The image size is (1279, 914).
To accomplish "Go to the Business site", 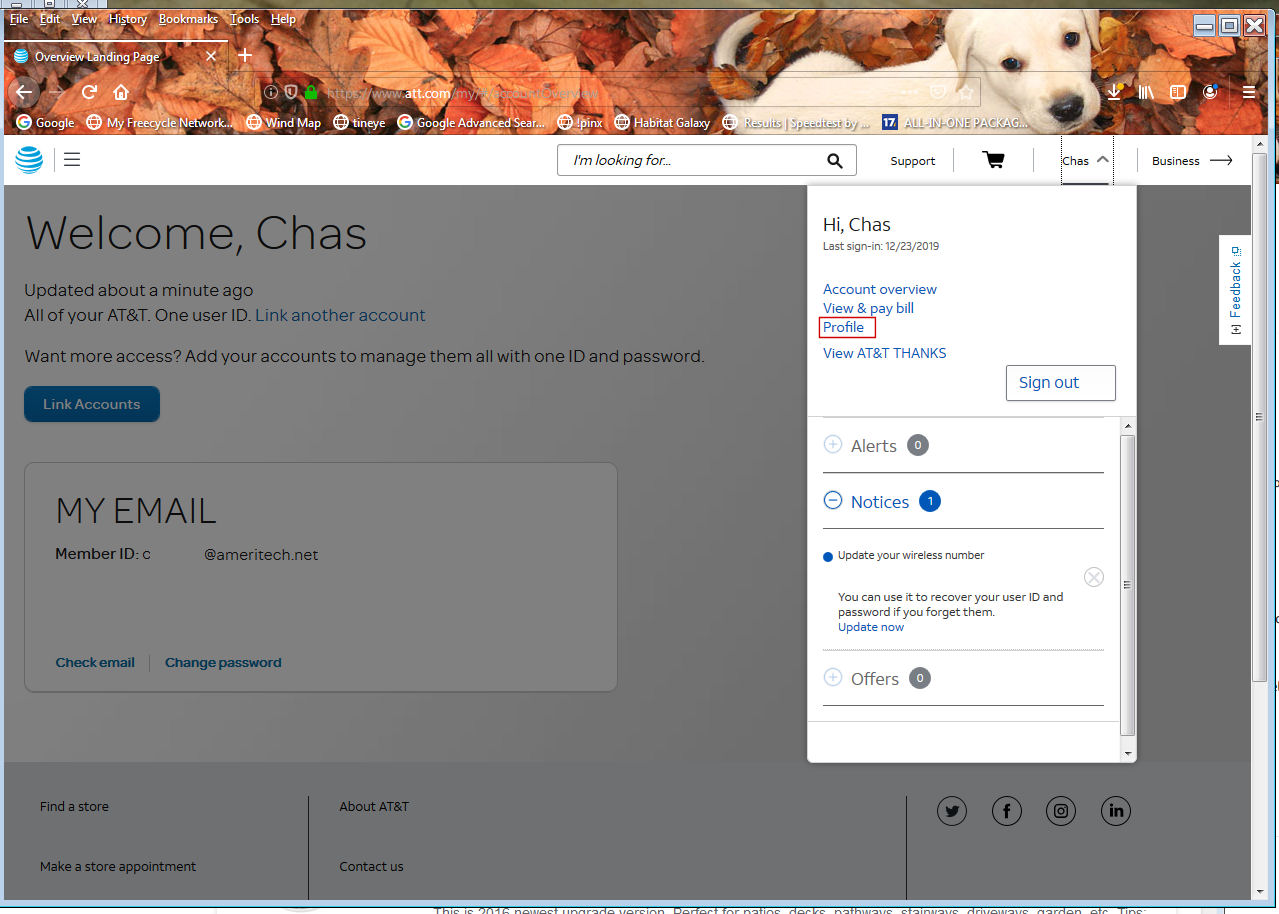I will tap(1192, 160).
